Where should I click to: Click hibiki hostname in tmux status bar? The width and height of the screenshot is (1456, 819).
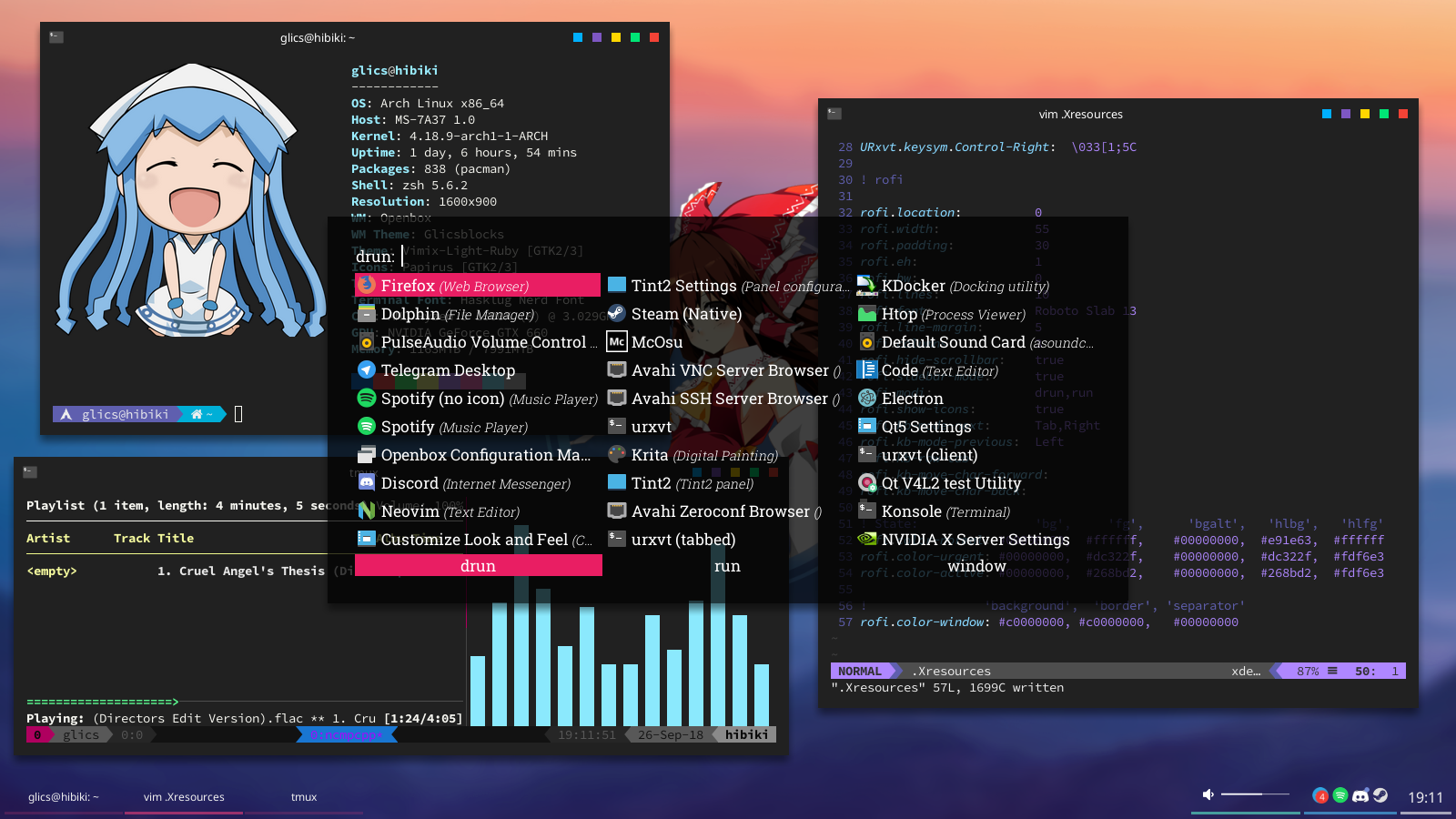click(x=747, y=735)
